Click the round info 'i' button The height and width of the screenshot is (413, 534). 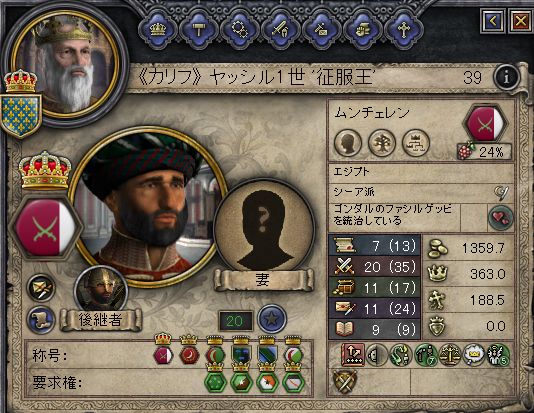(x=507, y=77)
